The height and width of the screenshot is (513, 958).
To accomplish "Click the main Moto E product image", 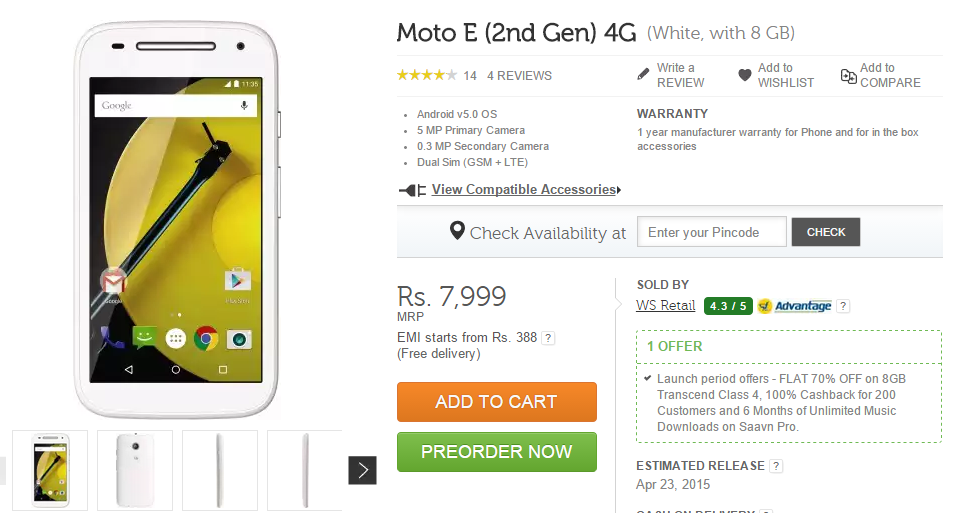I will coord(175,220).
